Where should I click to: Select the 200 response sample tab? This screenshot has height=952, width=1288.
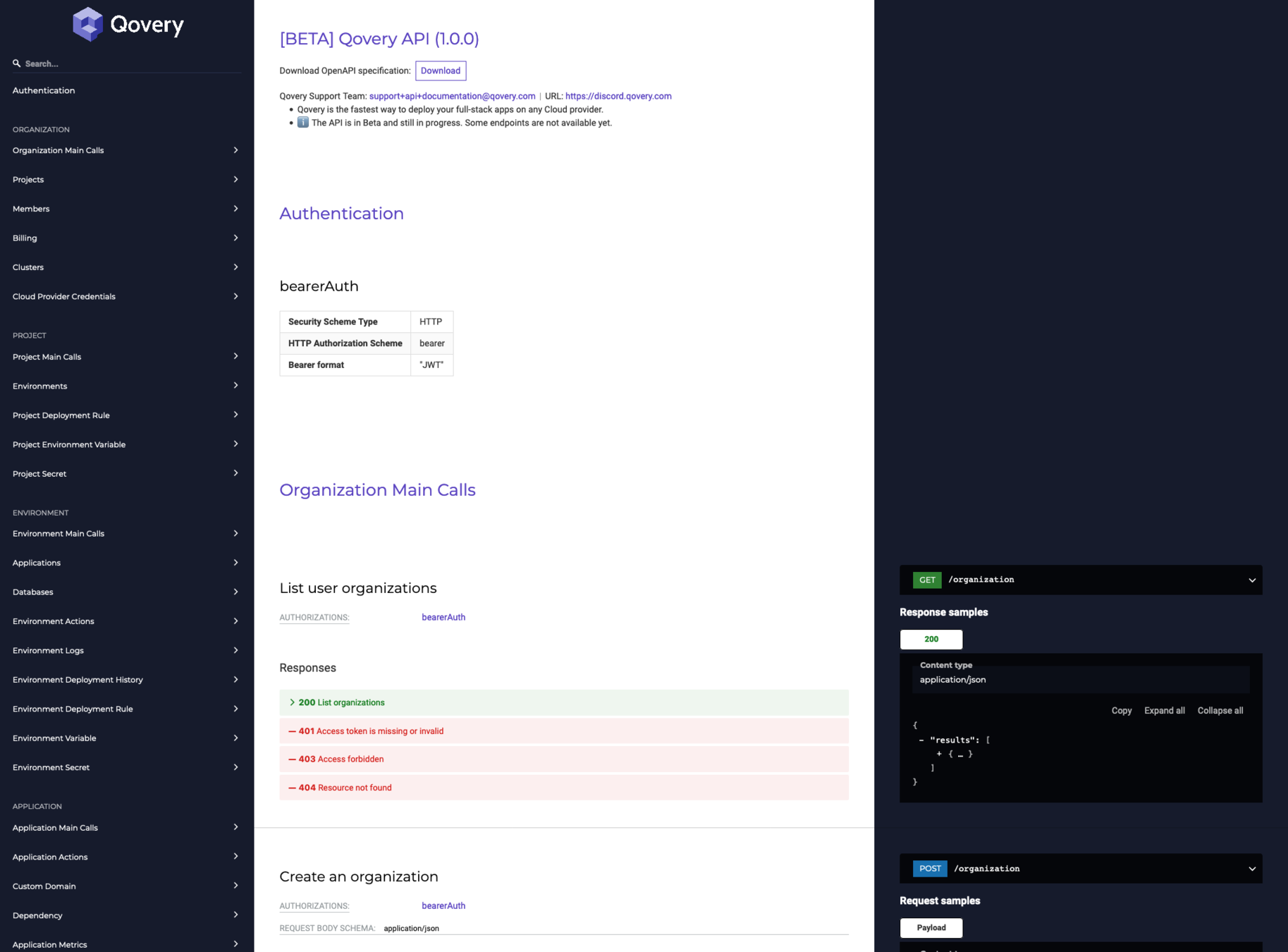click(931, 640)
